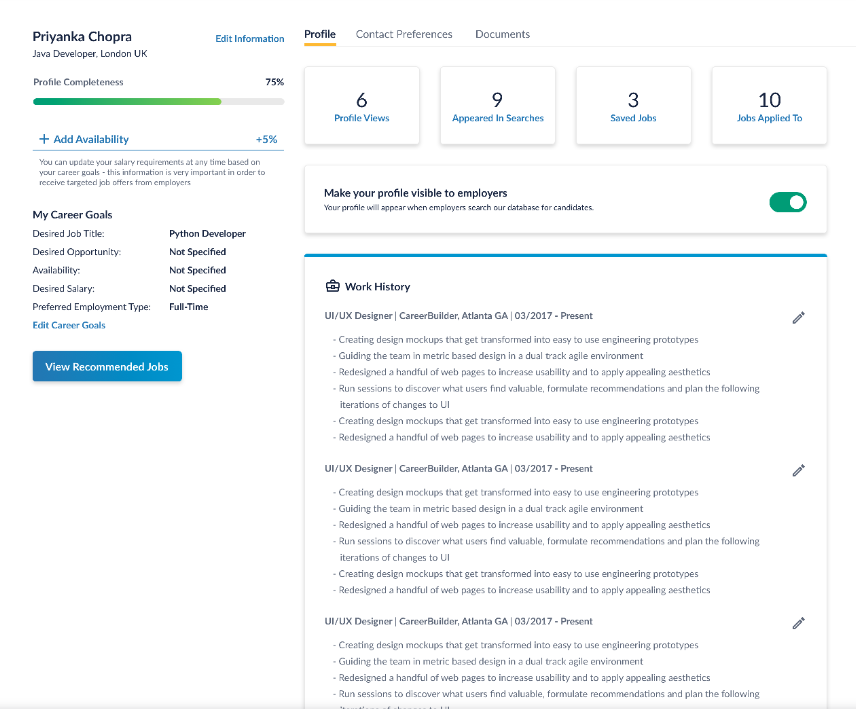Open the Jobs Applied To card
The width and height of the screenshot is (856, 709).
(x=769, y=106)
